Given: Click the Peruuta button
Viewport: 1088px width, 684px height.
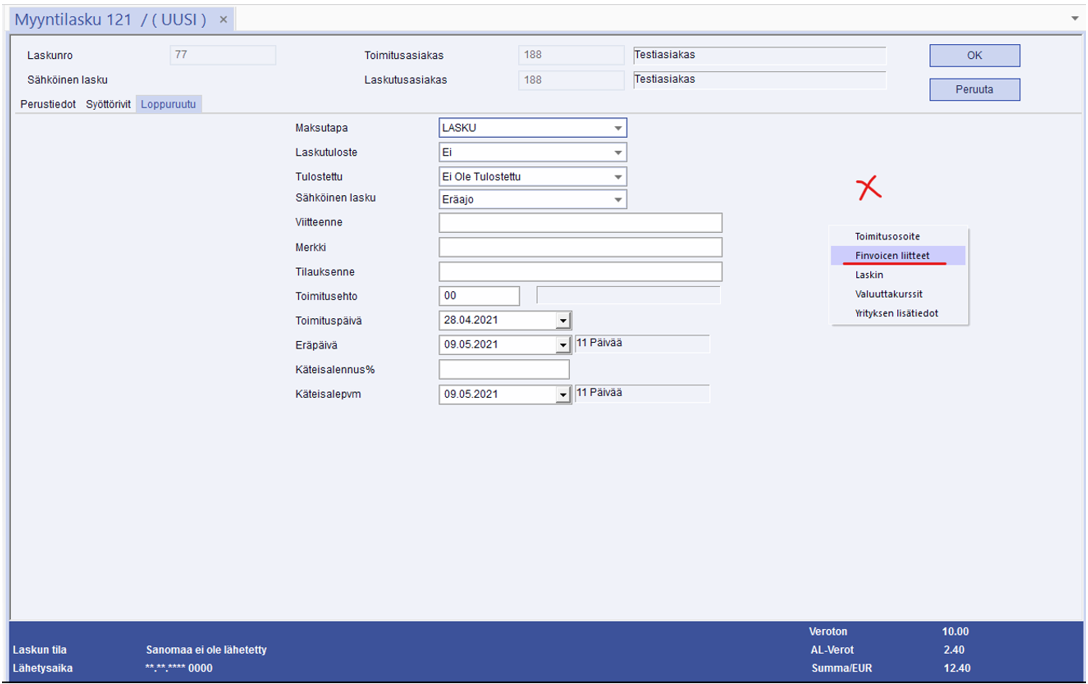Looking at the screenshot, I should 974,90.
